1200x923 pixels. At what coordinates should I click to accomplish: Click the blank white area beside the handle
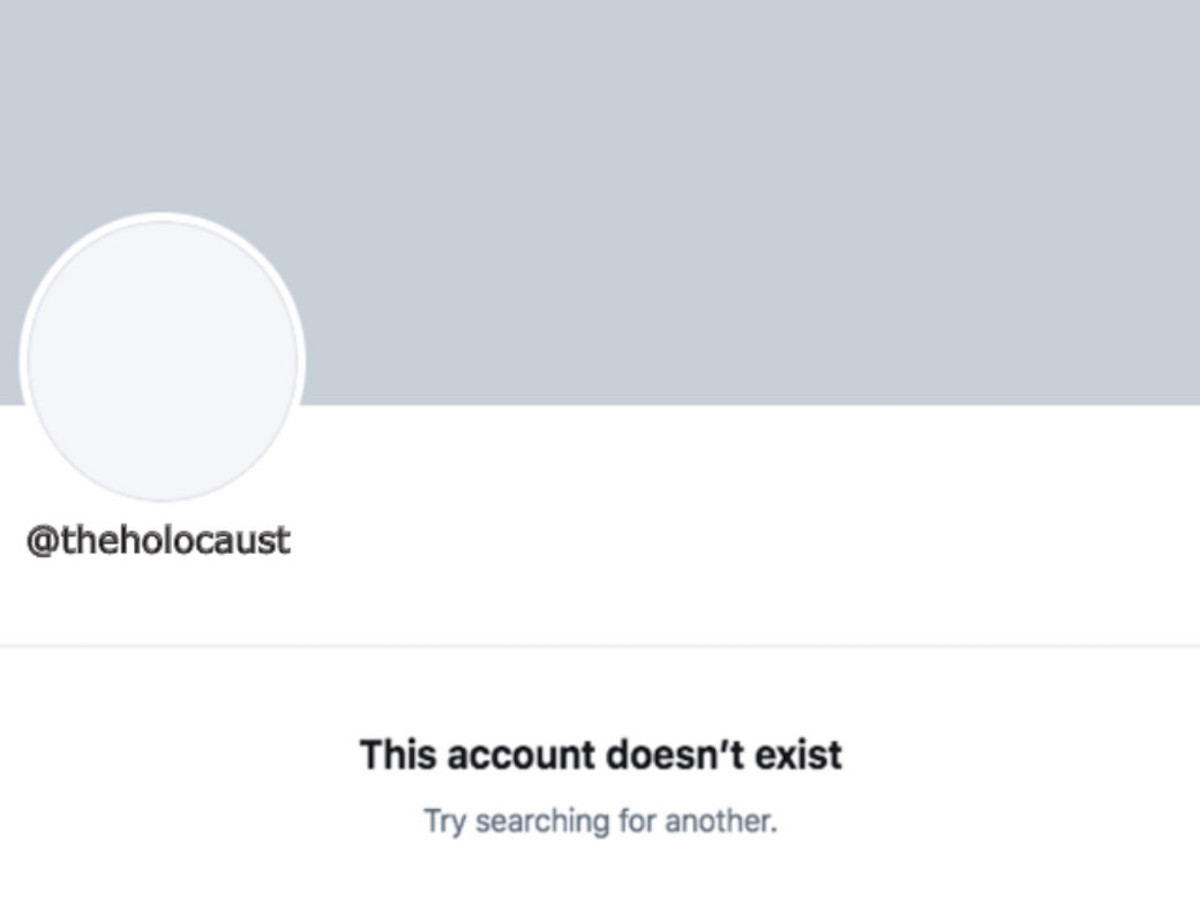coord(700,541)
